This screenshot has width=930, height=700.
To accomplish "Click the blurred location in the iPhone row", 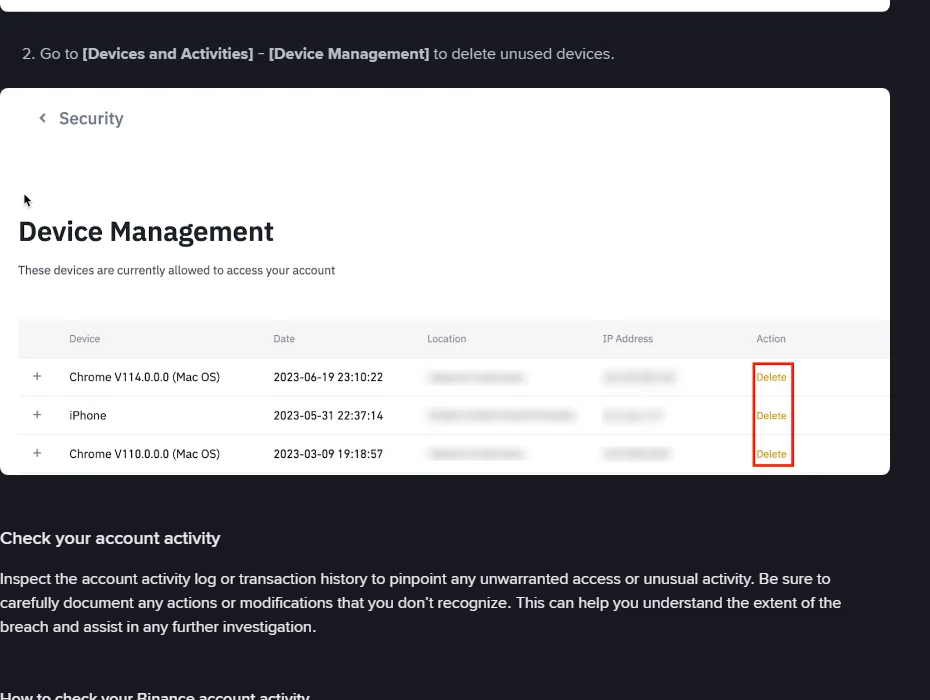I will [501, 415].
